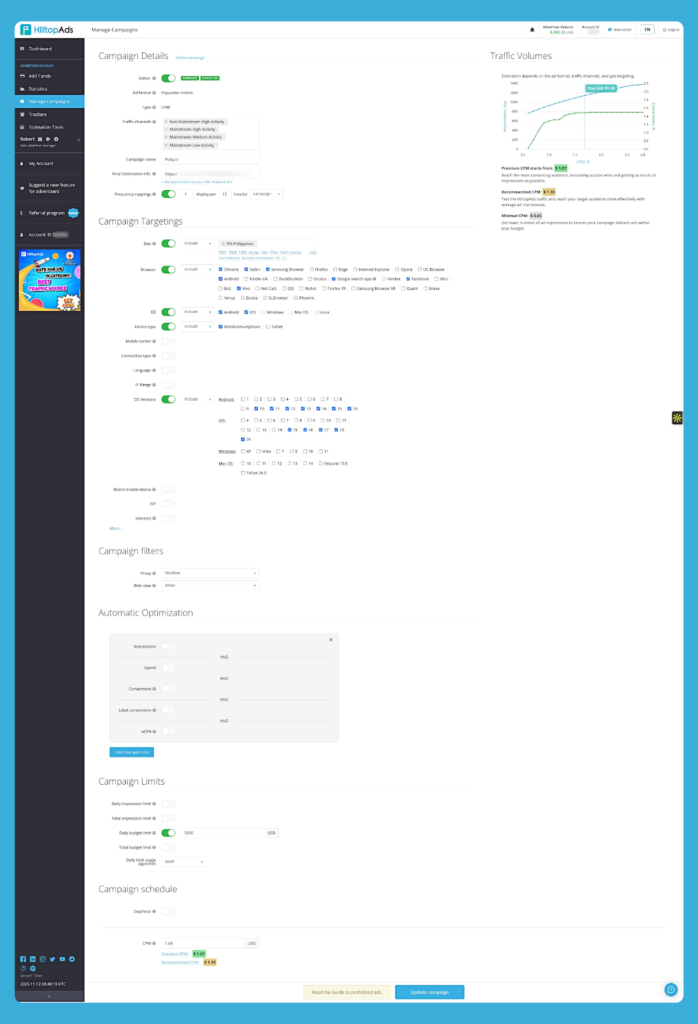This screenshot has width=698, height=1024.
Task: Open Estimation Tools in the sidebar
Action: click(x=46, y=127)
